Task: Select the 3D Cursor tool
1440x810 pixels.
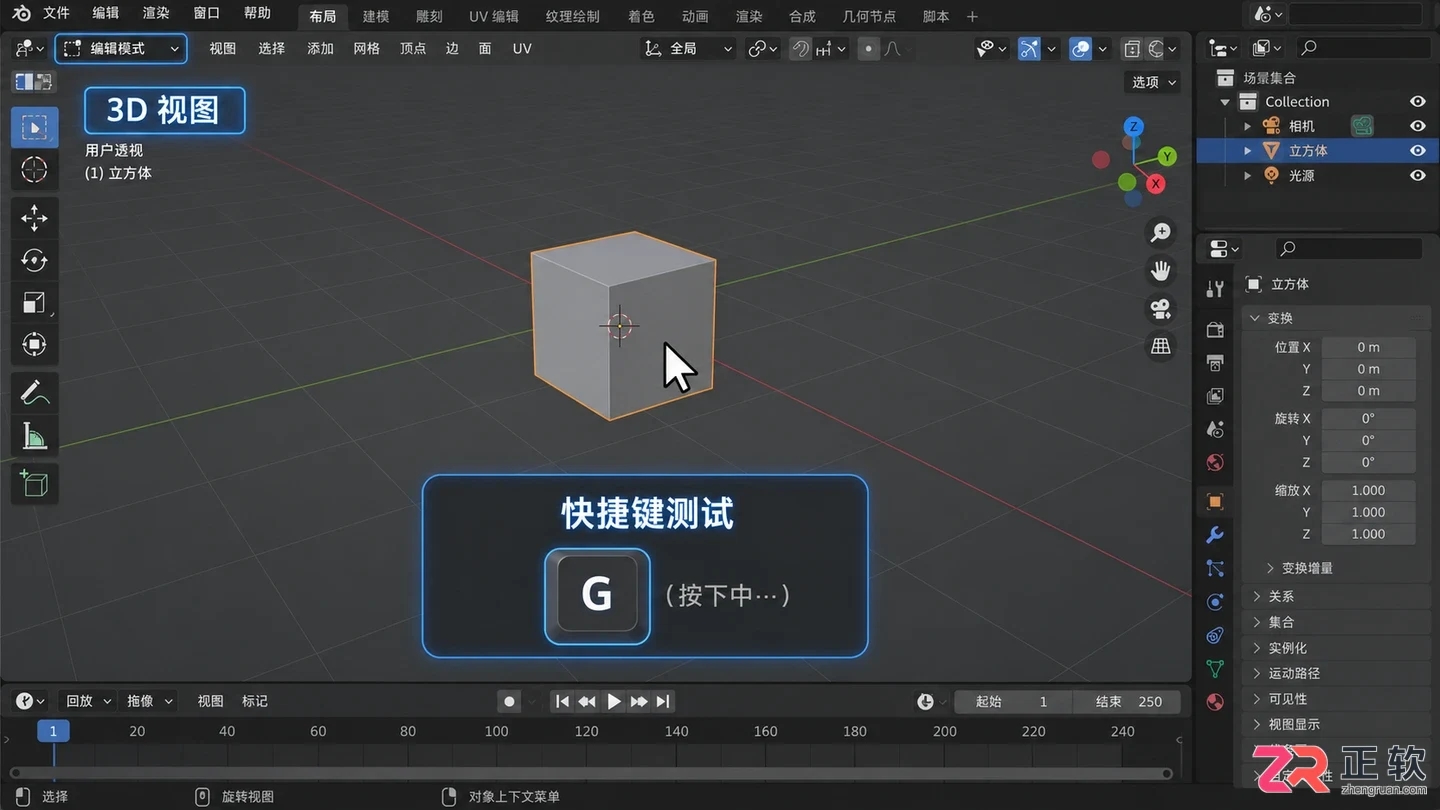Action: tap(34, 170)
